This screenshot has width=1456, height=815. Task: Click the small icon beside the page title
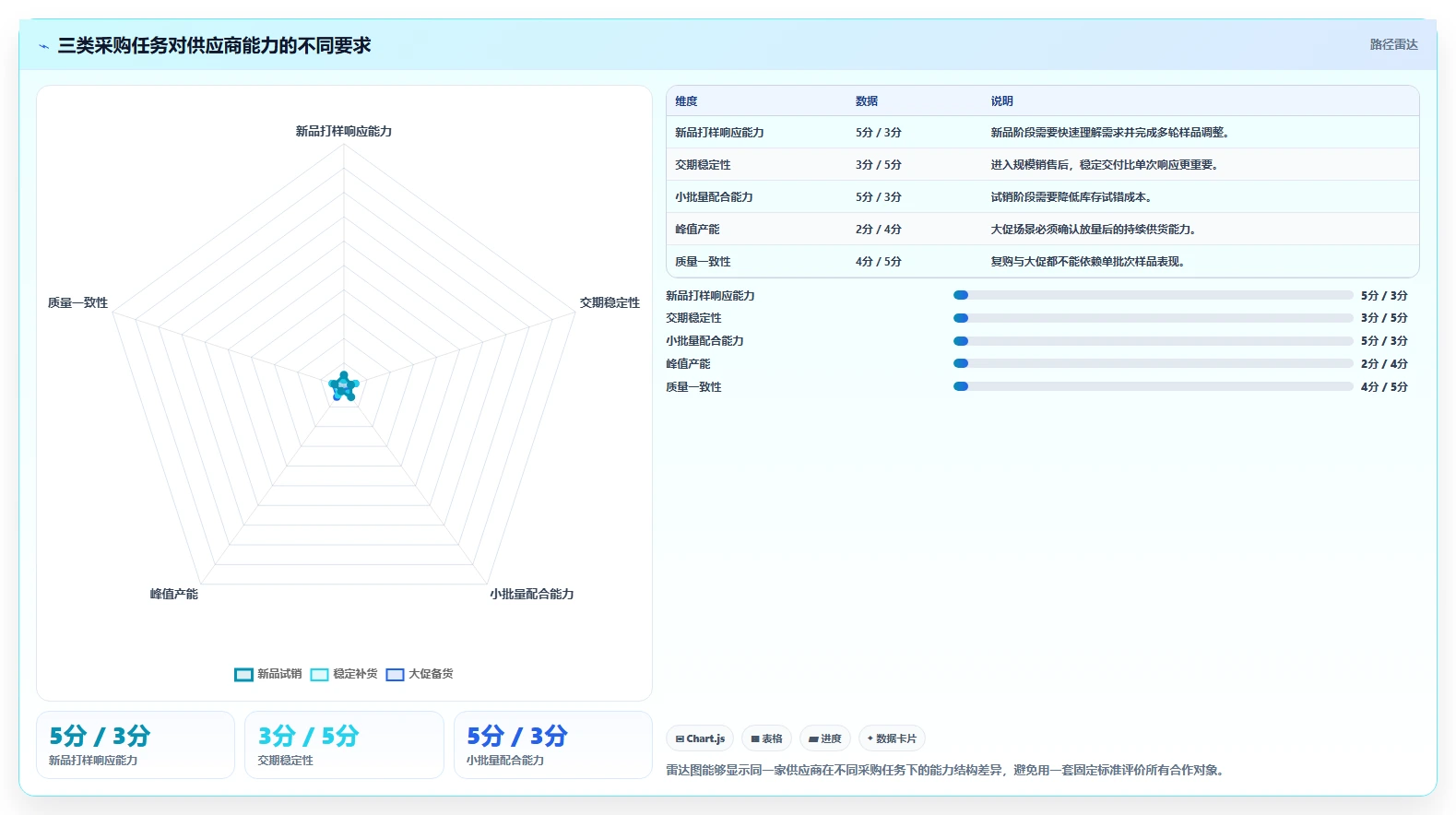[x=43, y=46]
